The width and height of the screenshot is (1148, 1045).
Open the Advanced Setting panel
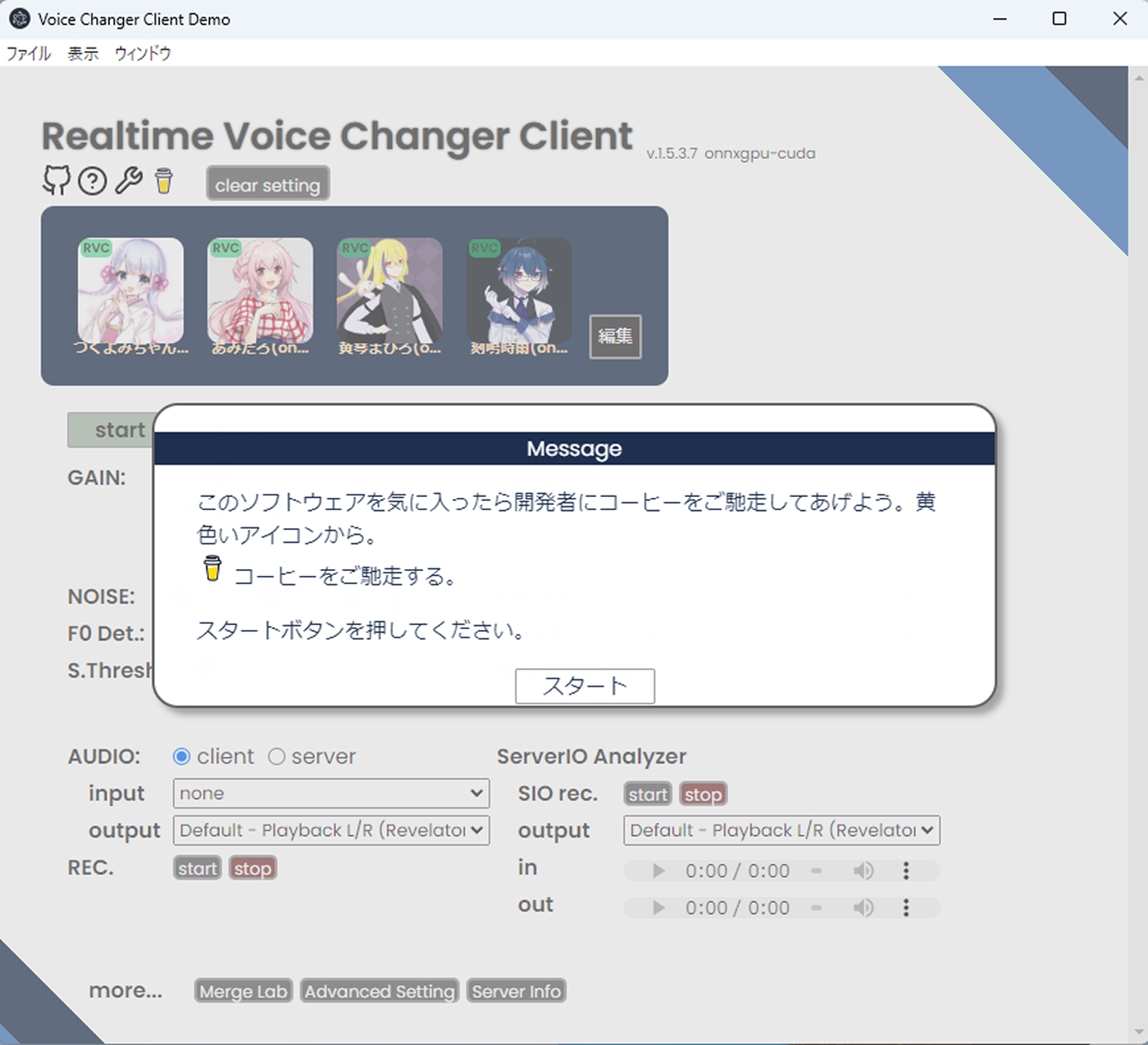[379, 991]
